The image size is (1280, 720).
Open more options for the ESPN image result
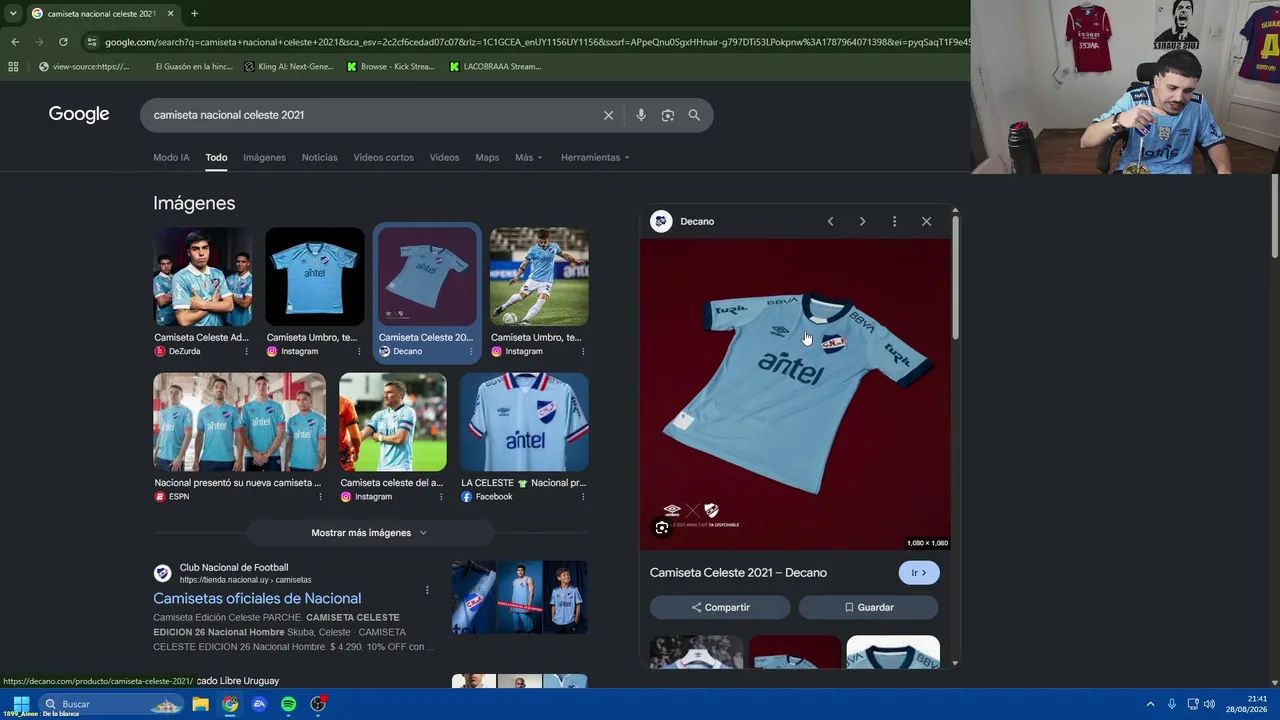click(x=321, y=497)
